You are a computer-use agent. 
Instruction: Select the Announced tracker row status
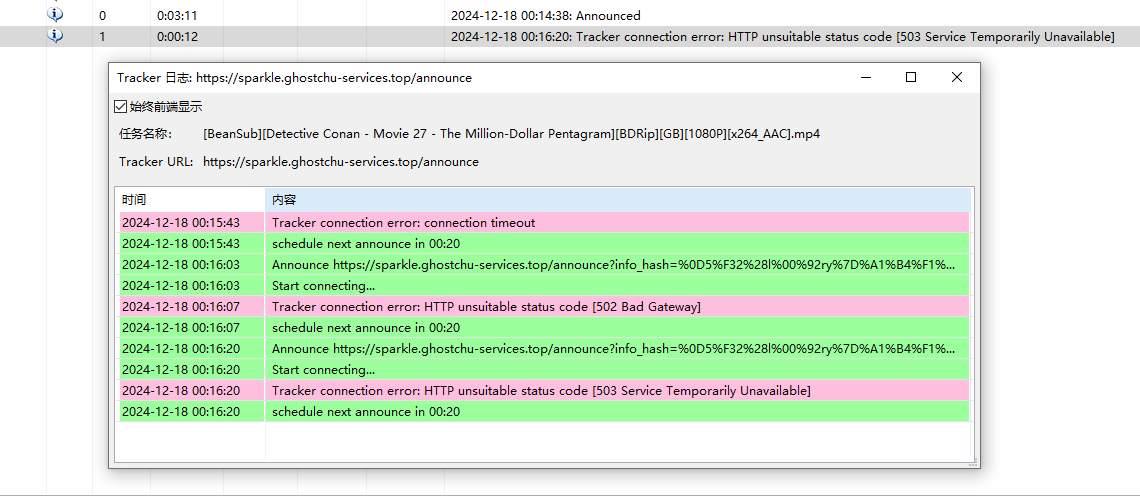(x=545, y=15)
